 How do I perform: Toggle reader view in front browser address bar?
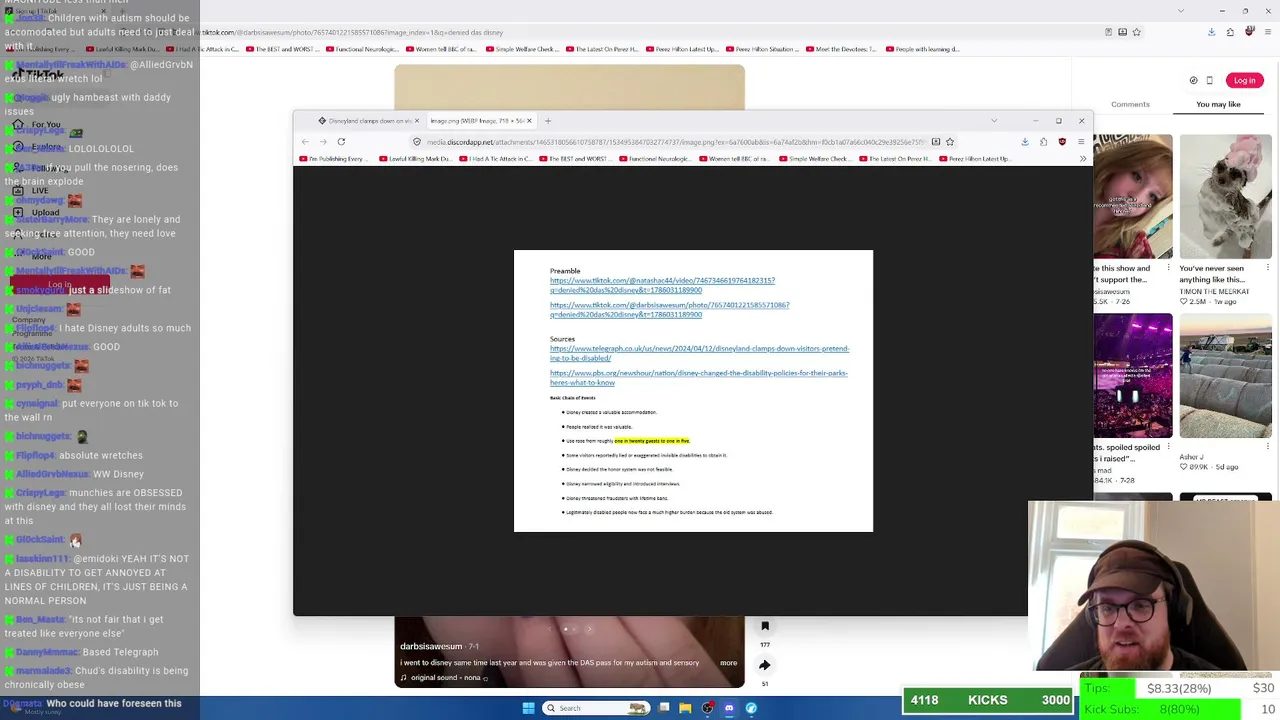tap(936, 142)
